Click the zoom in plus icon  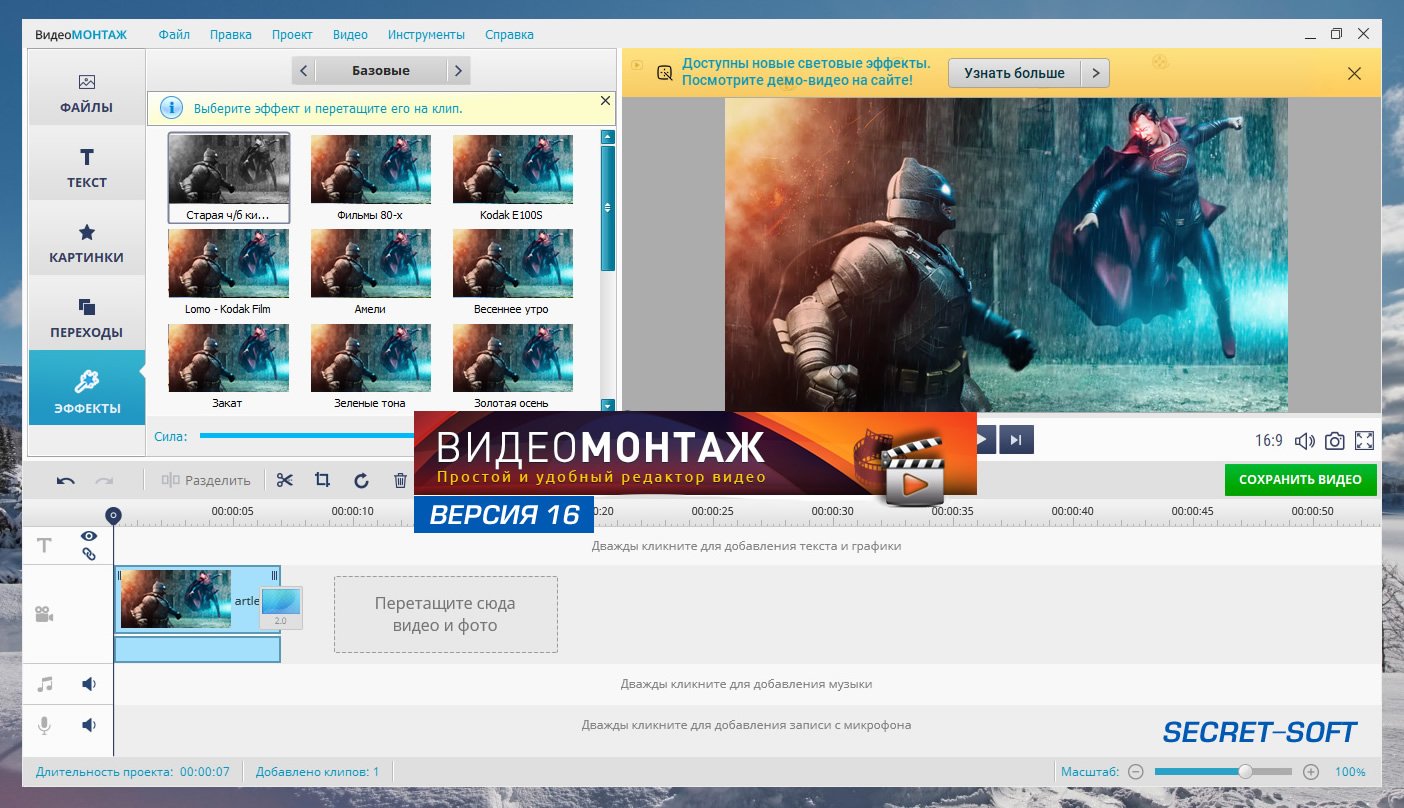click(x=1311, y=772)
